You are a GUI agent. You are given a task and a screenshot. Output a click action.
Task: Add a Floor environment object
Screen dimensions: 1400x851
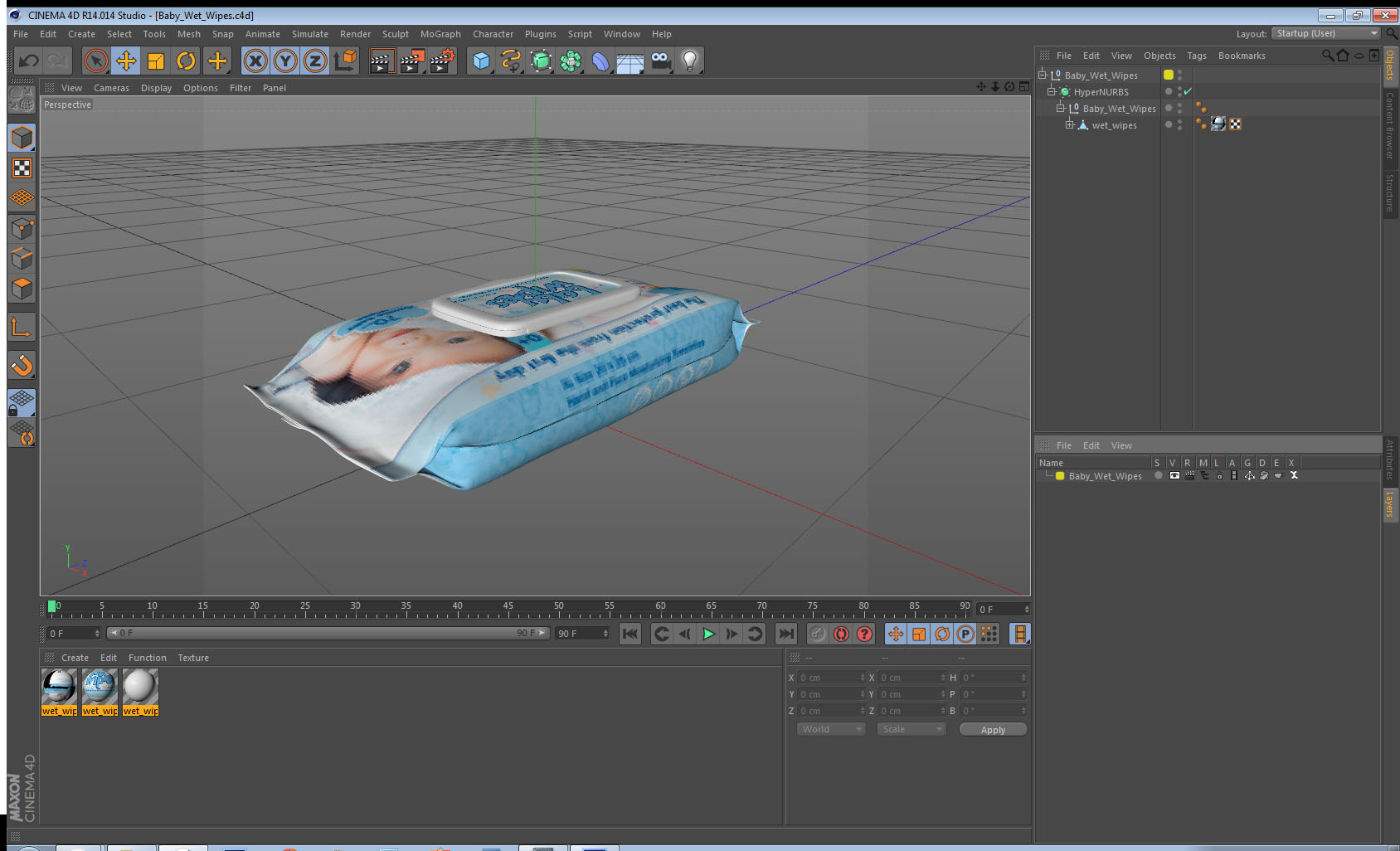click(630, 61)
